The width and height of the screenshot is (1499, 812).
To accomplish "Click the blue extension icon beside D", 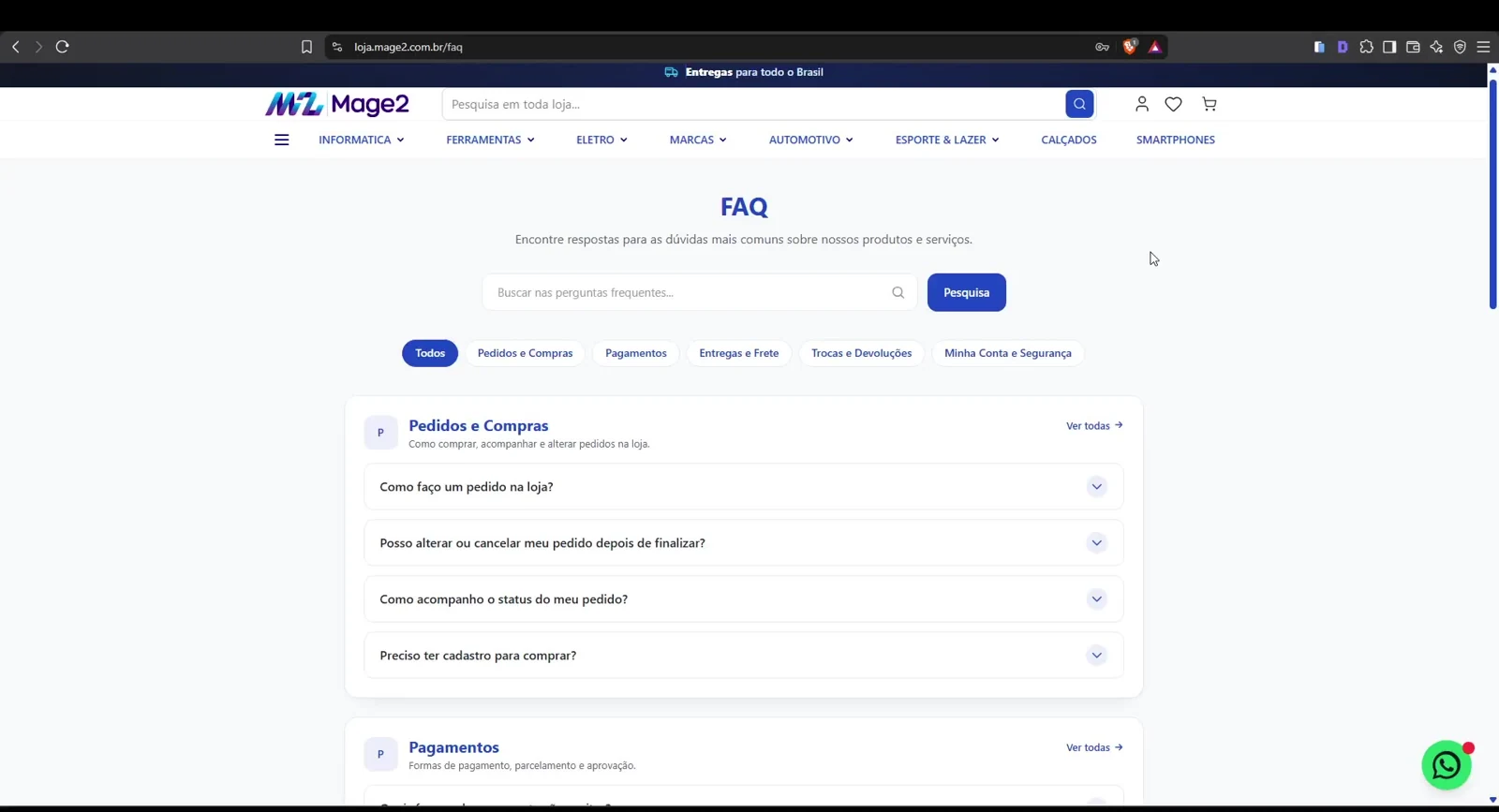I will (1319, 47).
